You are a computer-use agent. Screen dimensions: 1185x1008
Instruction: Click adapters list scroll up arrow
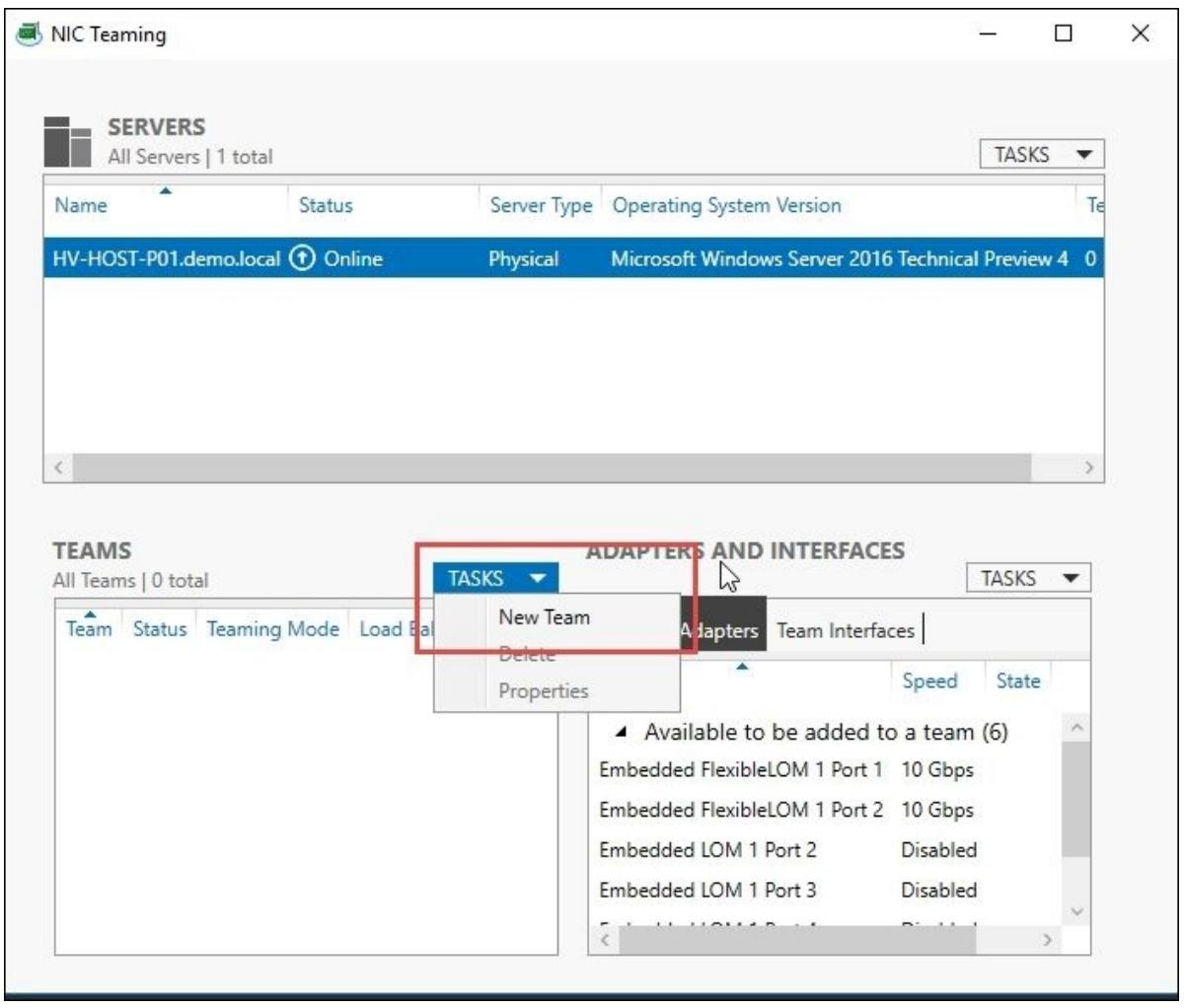pyautogui.click(x=1076, y=728)
